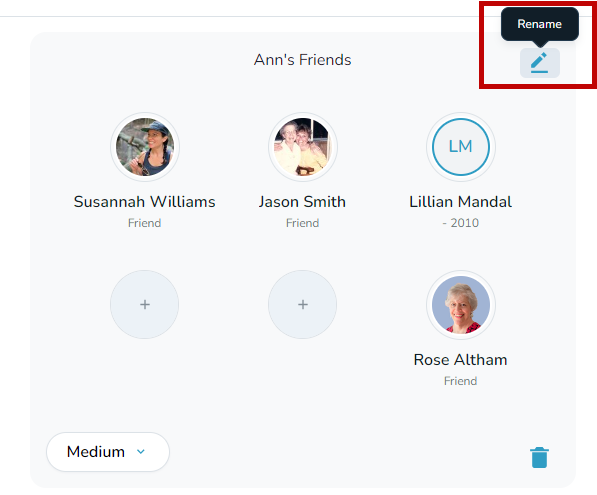
Task: Click the Rename tooltip label
Action: [540, 24]
